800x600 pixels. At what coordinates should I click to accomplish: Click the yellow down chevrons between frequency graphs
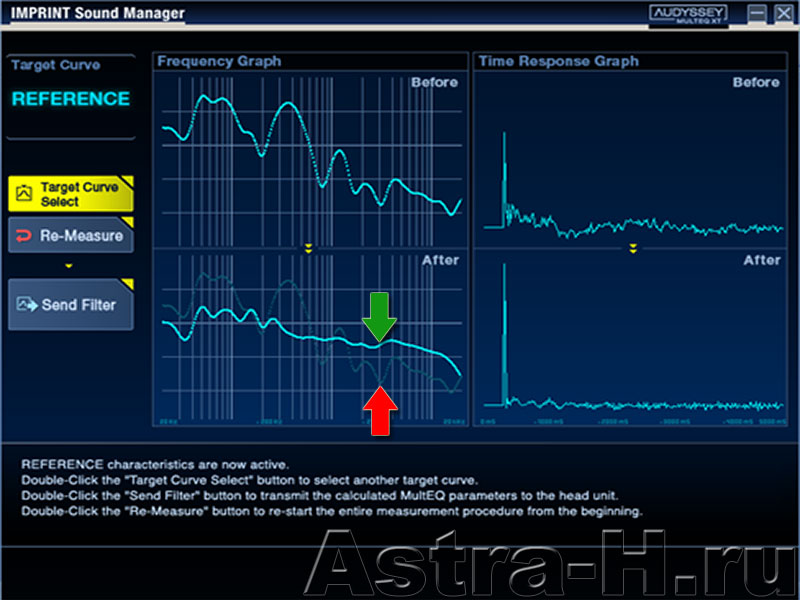[x=308, y=248]
